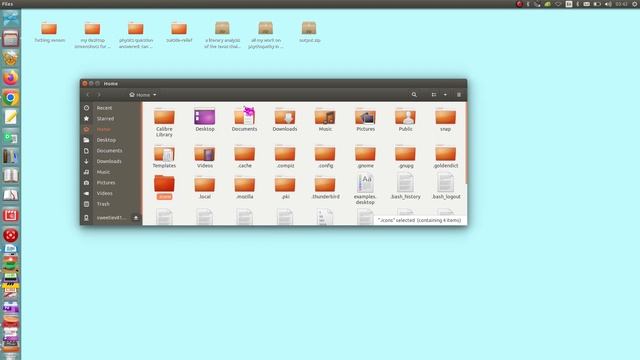Select the .config folder

coord(325,156)
